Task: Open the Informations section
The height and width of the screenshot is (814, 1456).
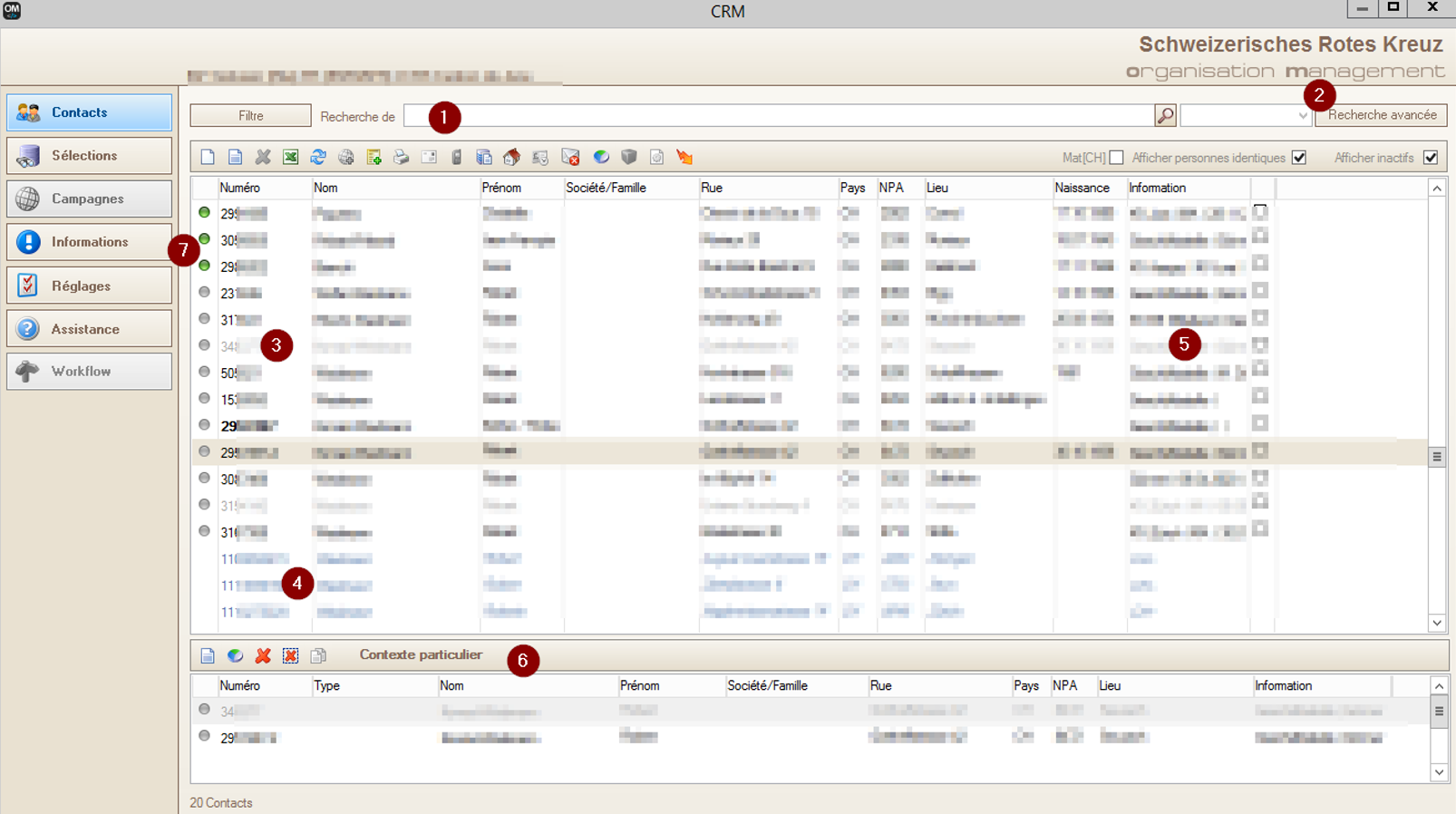Action: click(x=89, y=242)
